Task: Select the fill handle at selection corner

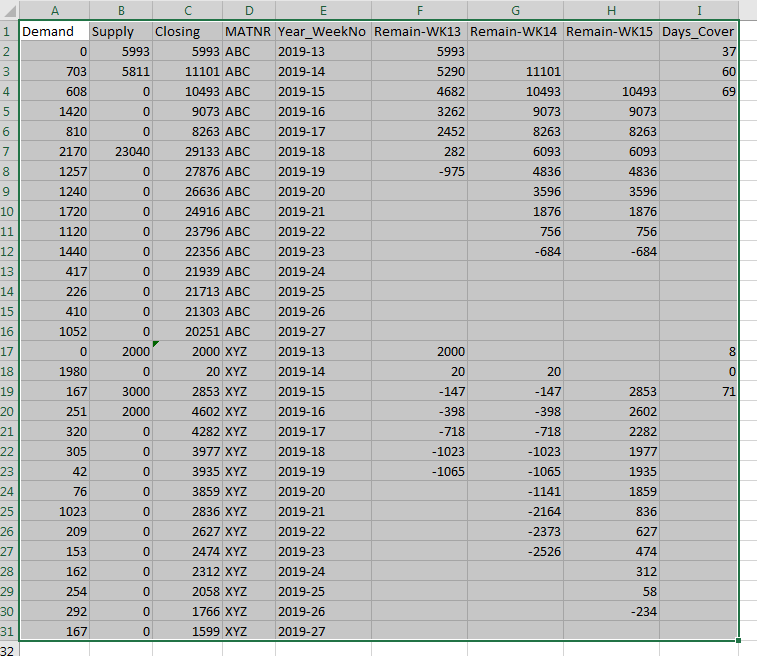Action: 739,641
